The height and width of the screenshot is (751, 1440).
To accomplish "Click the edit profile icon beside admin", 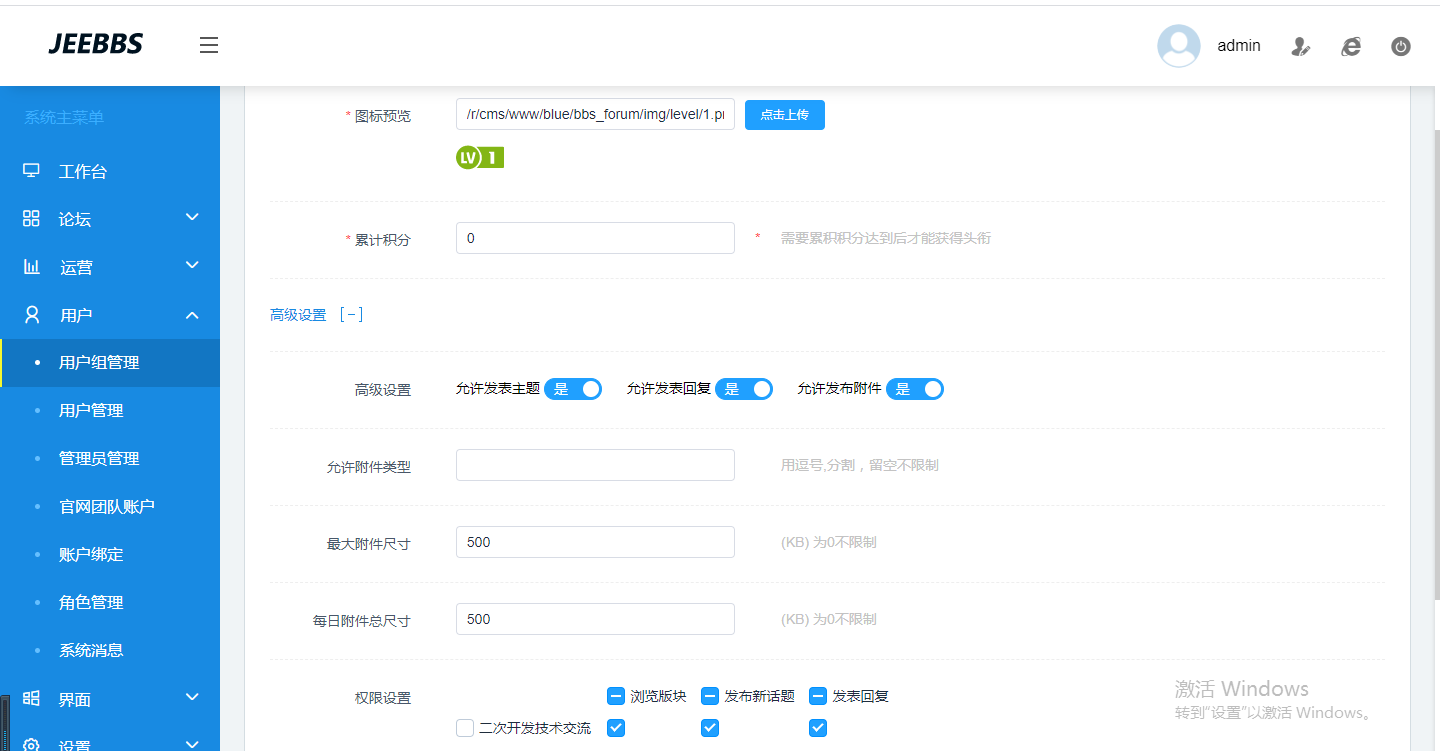I will pos(1300,46).
